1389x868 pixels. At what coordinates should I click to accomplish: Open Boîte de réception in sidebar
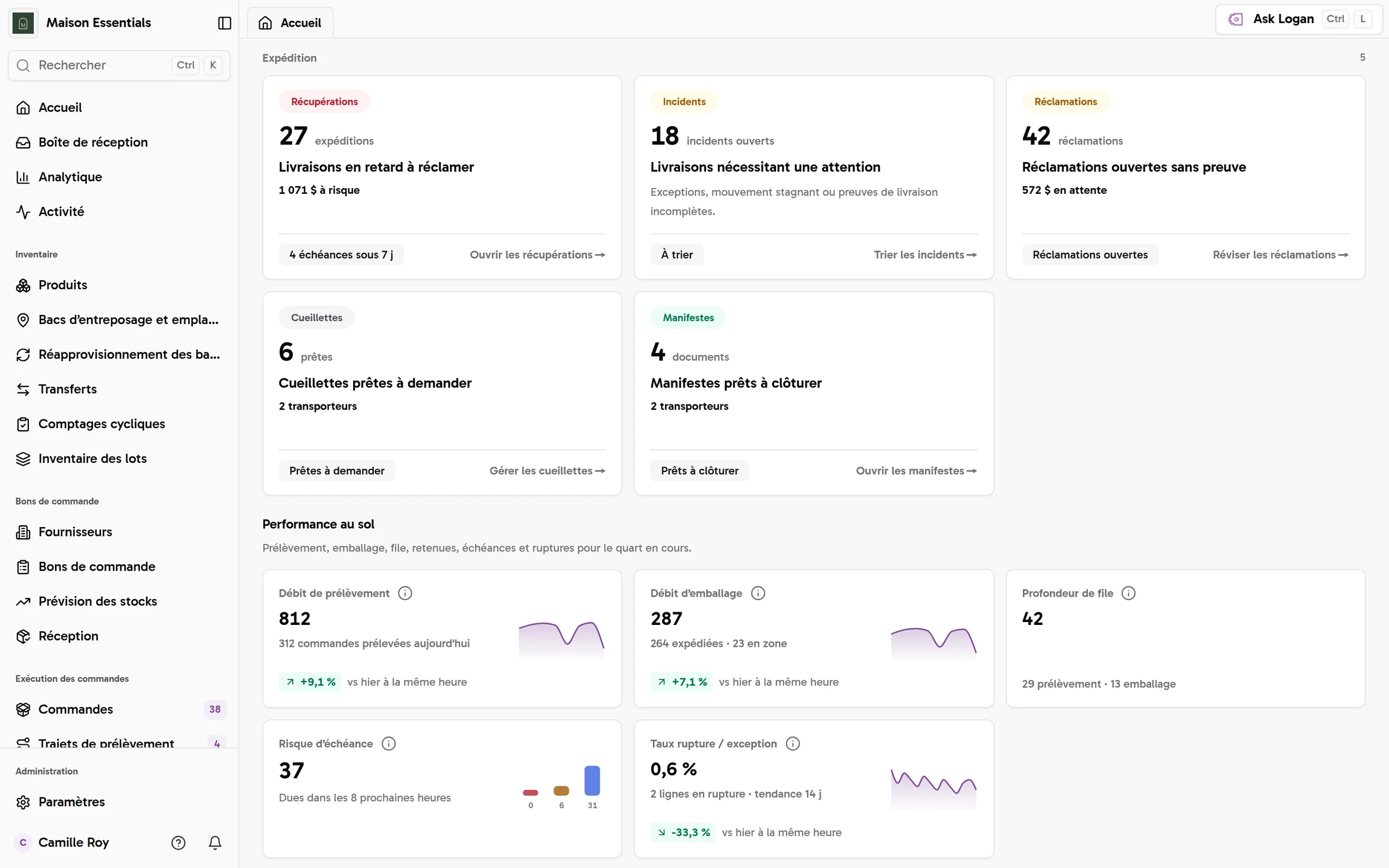[x=119, y=142]
